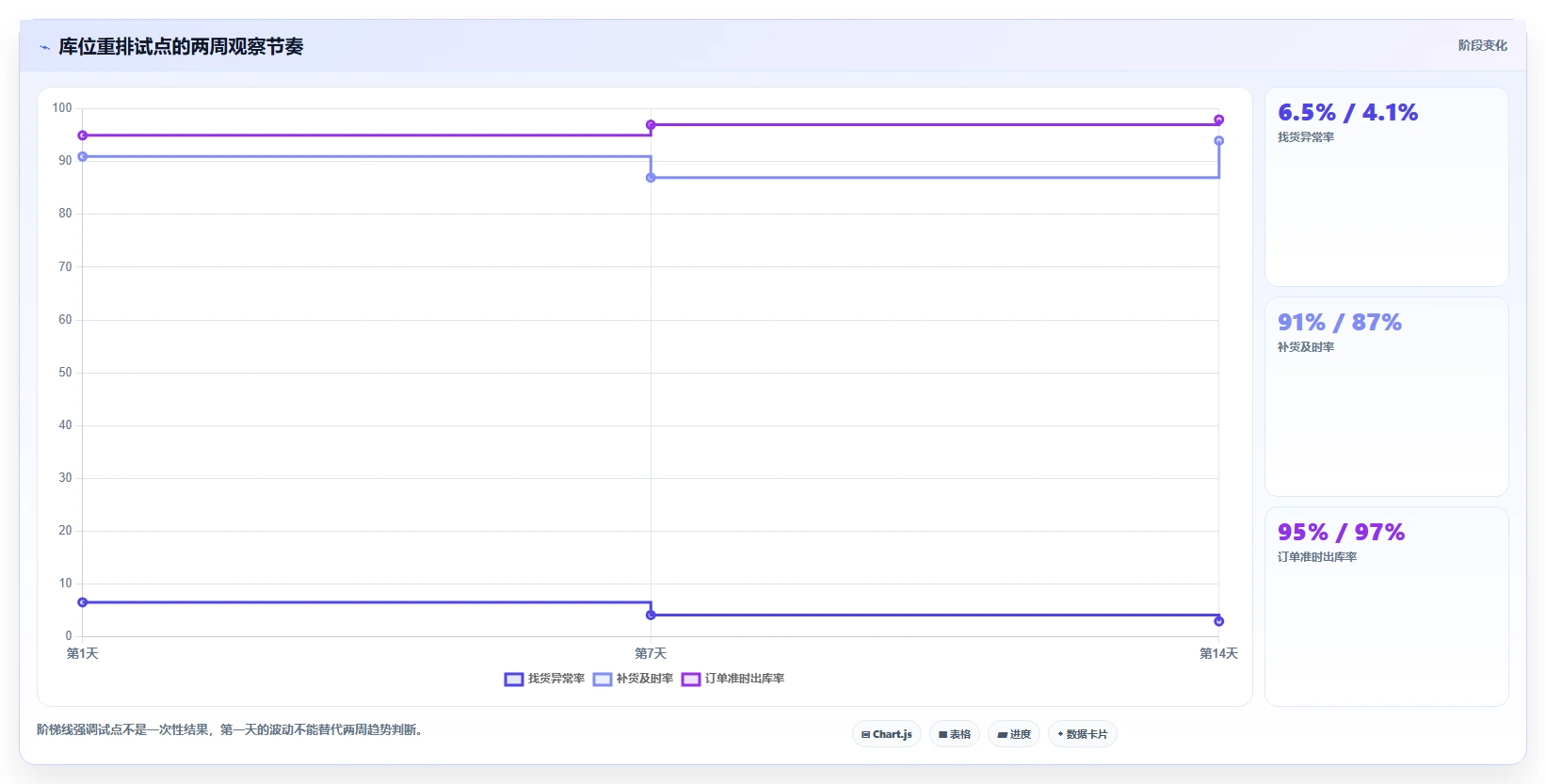Viewport: 1546px width, 784px height.
Task: Select the 订单准时出库率 point at 第7天
Action: 651,125
